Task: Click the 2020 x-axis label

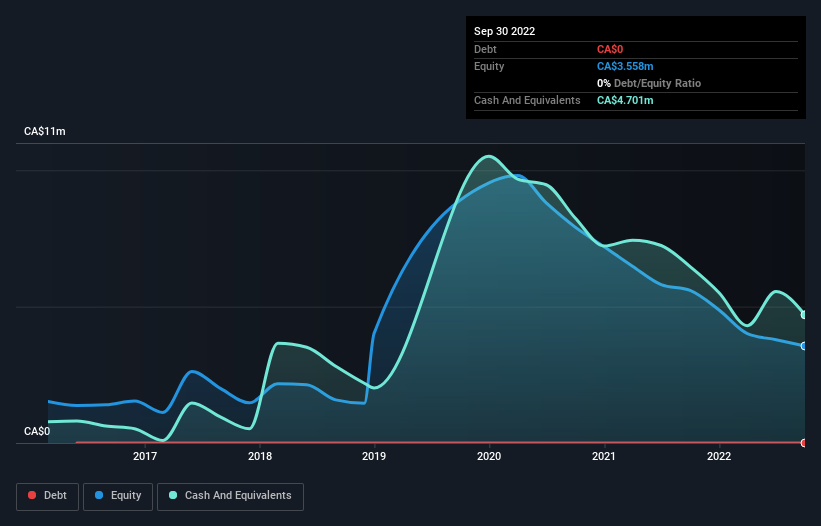Action: [x=489, y=456]
